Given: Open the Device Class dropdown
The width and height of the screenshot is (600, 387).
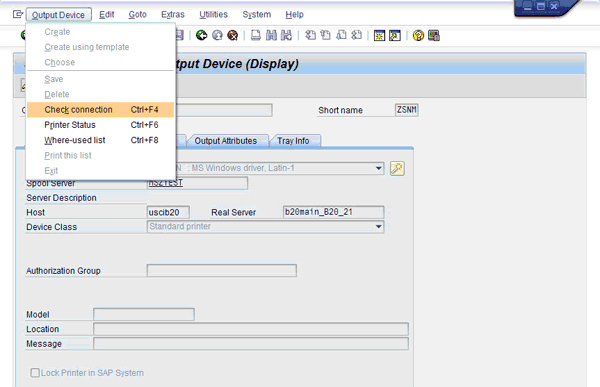Looking at the screenshot, I should point(378,227).
